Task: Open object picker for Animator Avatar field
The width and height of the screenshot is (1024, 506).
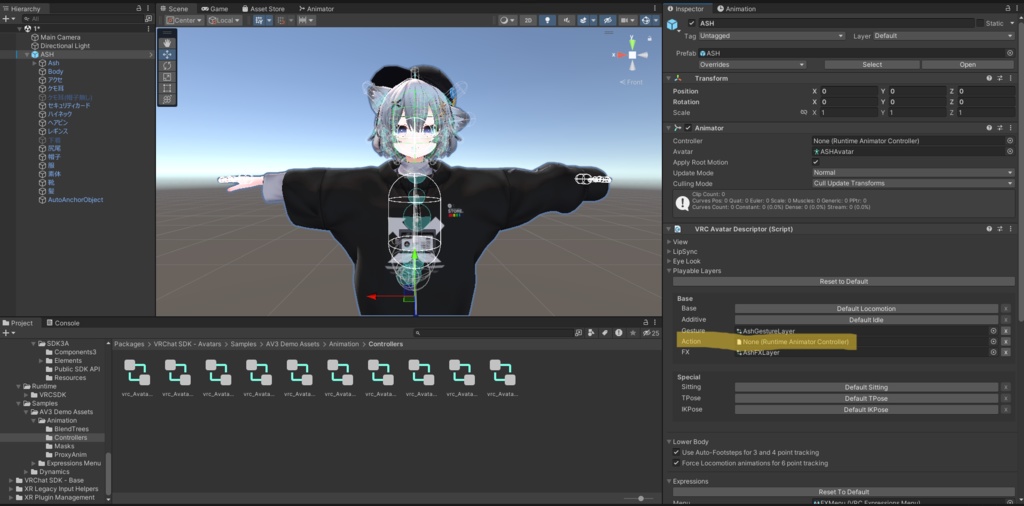Action: [1010, 151]
